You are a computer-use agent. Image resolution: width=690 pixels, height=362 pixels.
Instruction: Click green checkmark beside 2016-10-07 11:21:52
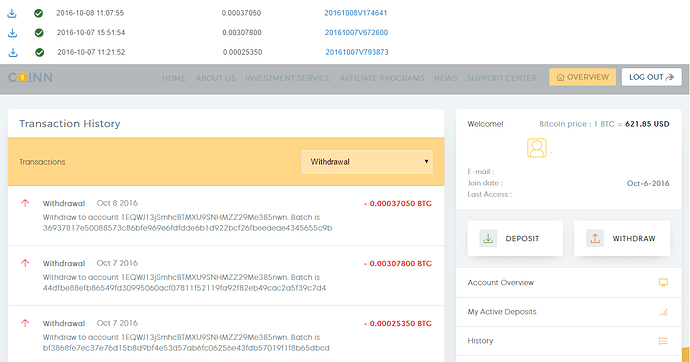40,52
